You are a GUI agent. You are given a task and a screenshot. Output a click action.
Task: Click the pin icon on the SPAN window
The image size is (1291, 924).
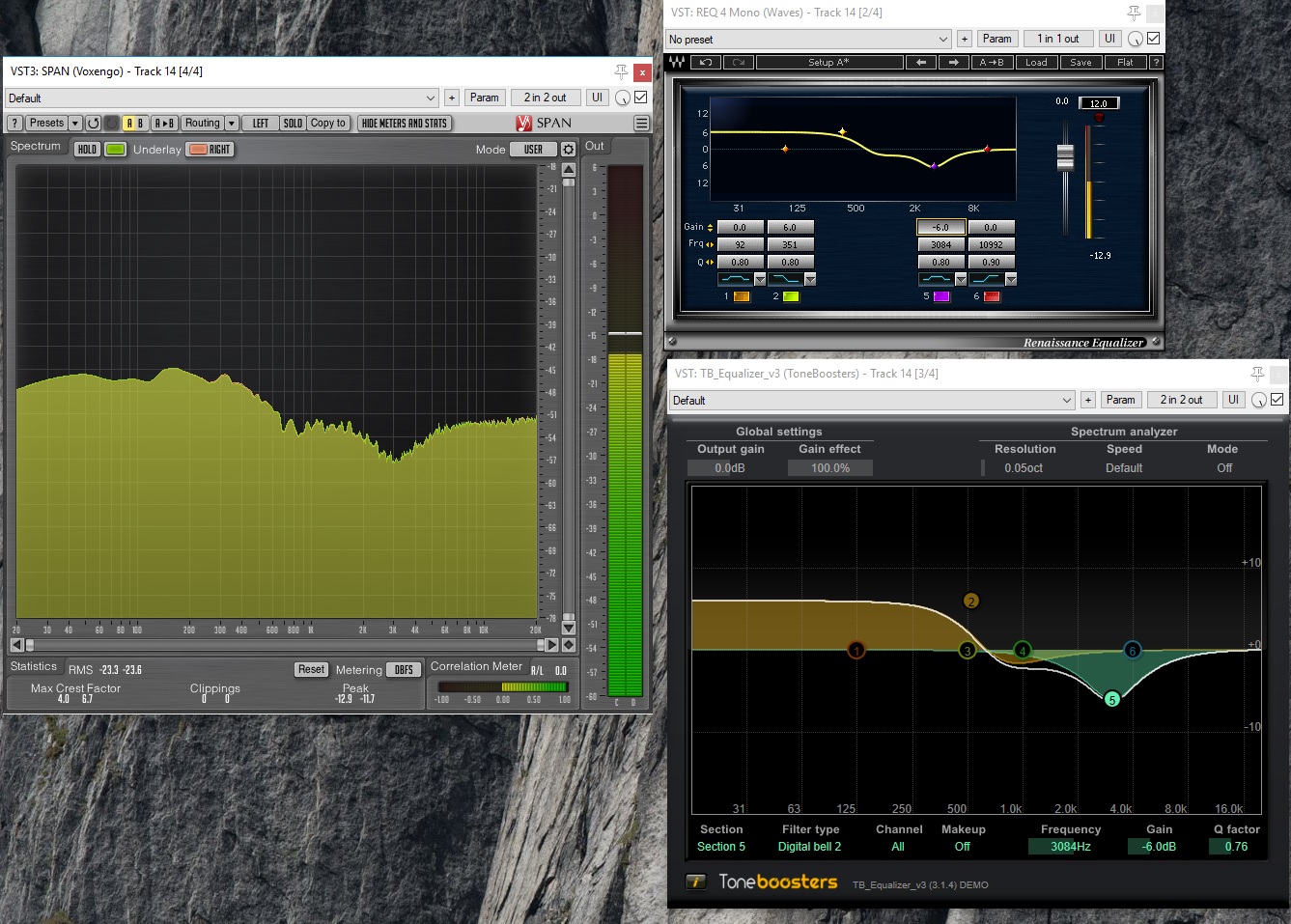[x=621, y=72]
